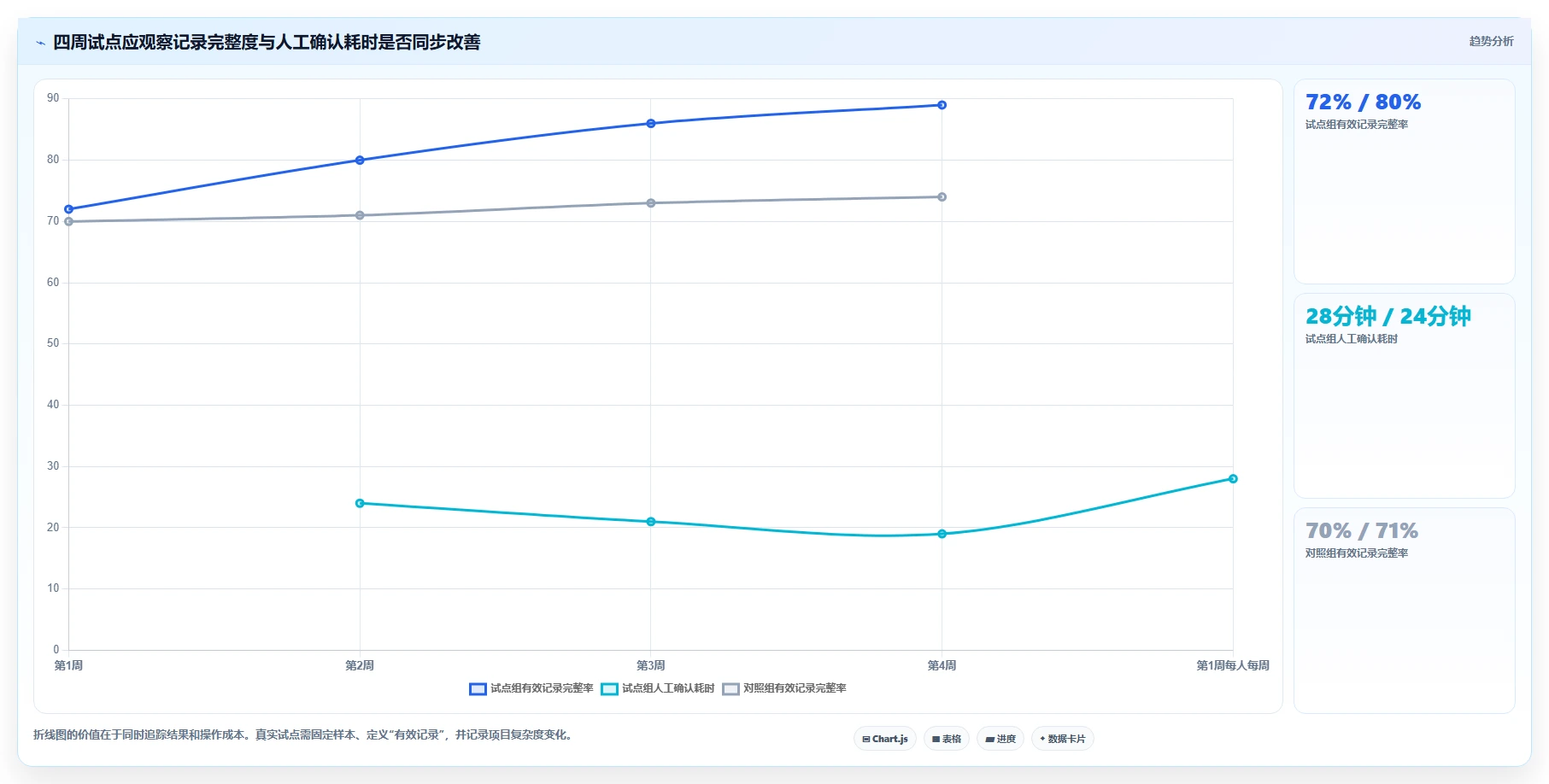
Task: Select the Chart.js tag
Action: click(885, 739)
